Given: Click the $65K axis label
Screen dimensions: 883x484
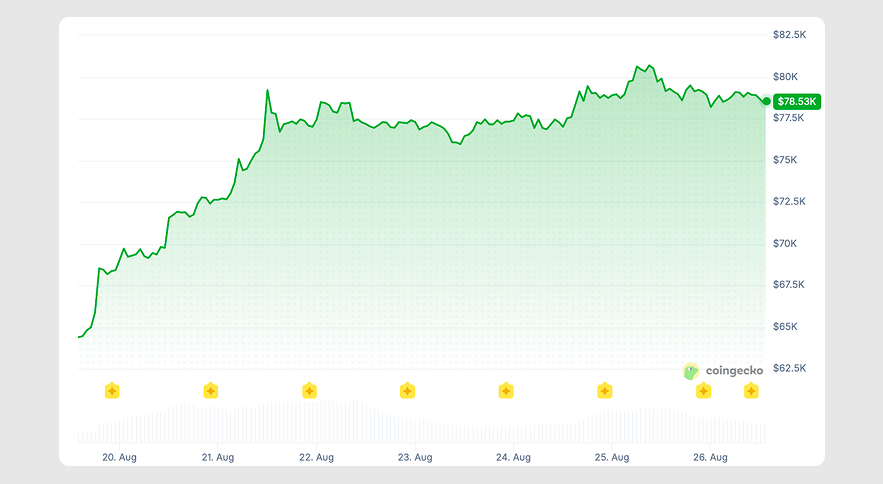Looking at the screenshot, I should pyautogui.click(x=785, y=327).
